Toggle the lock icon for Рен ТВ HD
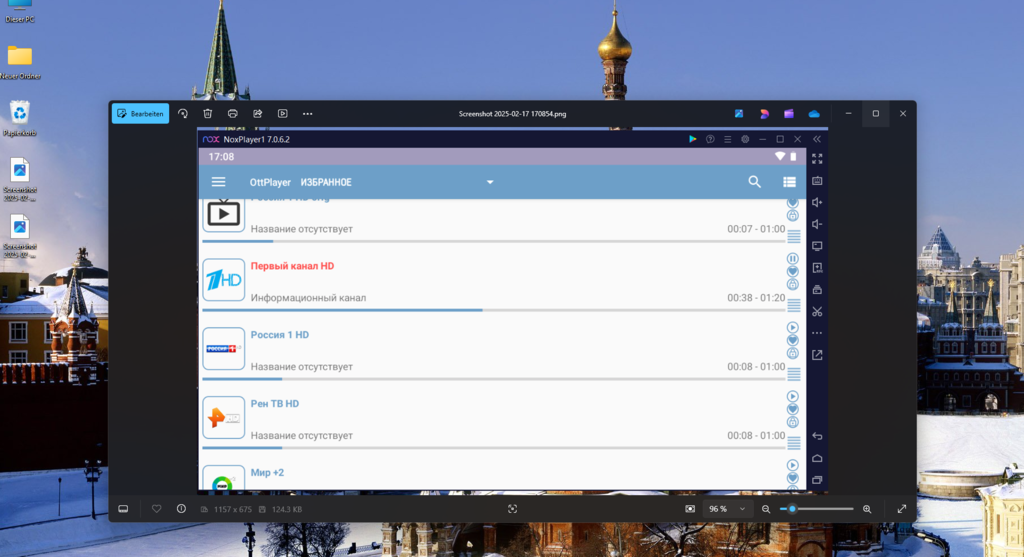Viewport: 1024px width, 557px height. (x=793, y=422)
